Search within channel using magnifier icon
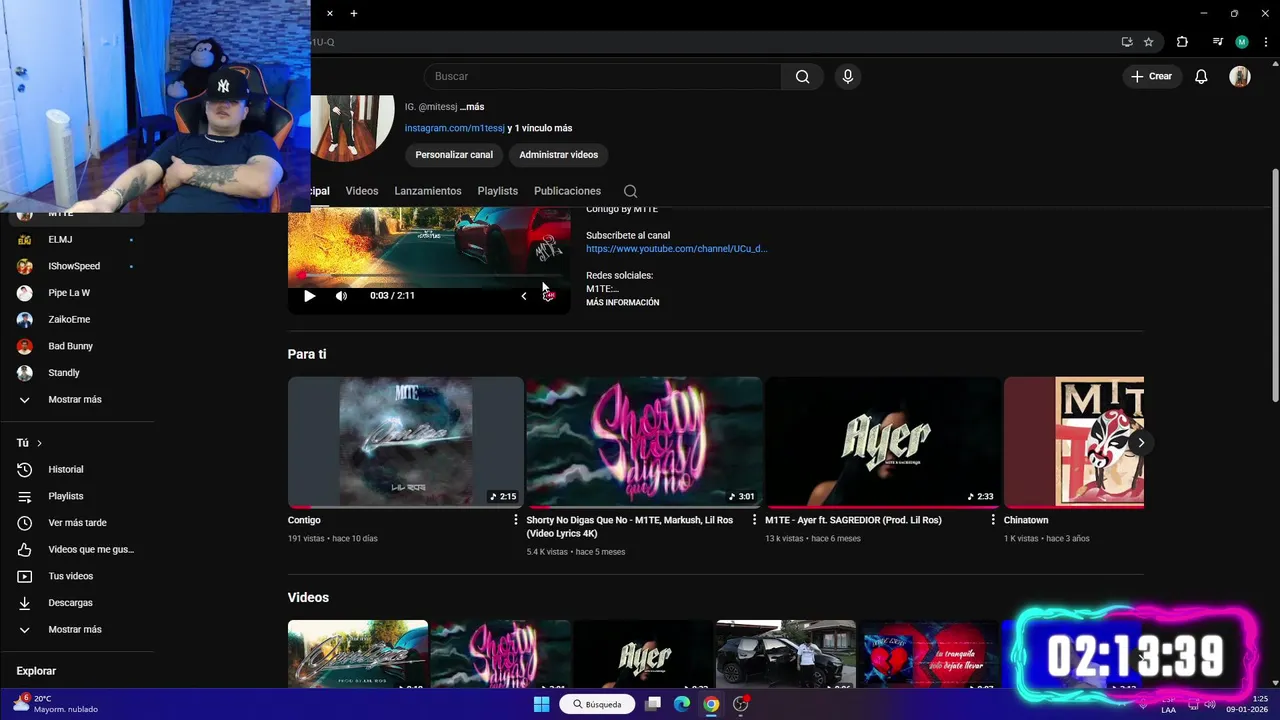Viewport: 1280px width, 720px height. 630,191
